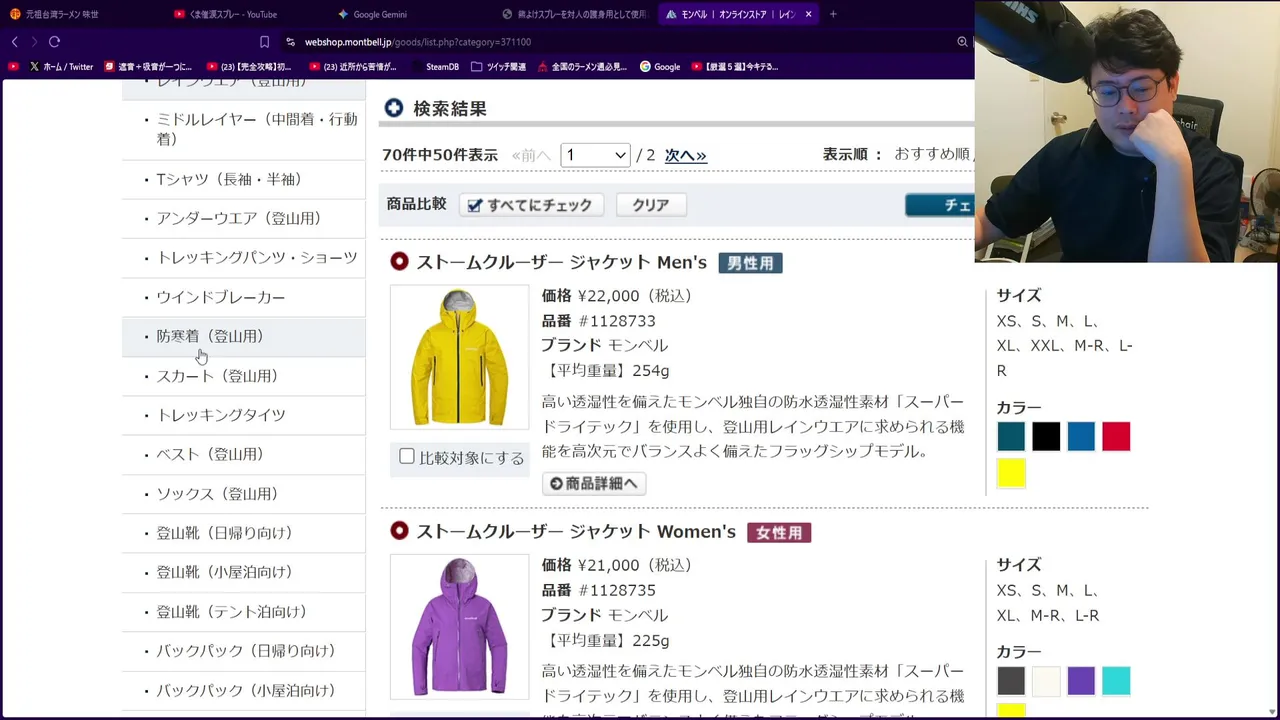Image resolution: width=1280 pixels, height=720 pixels.
Task: Open a new tab with the plus button
Action: point(833,14)
